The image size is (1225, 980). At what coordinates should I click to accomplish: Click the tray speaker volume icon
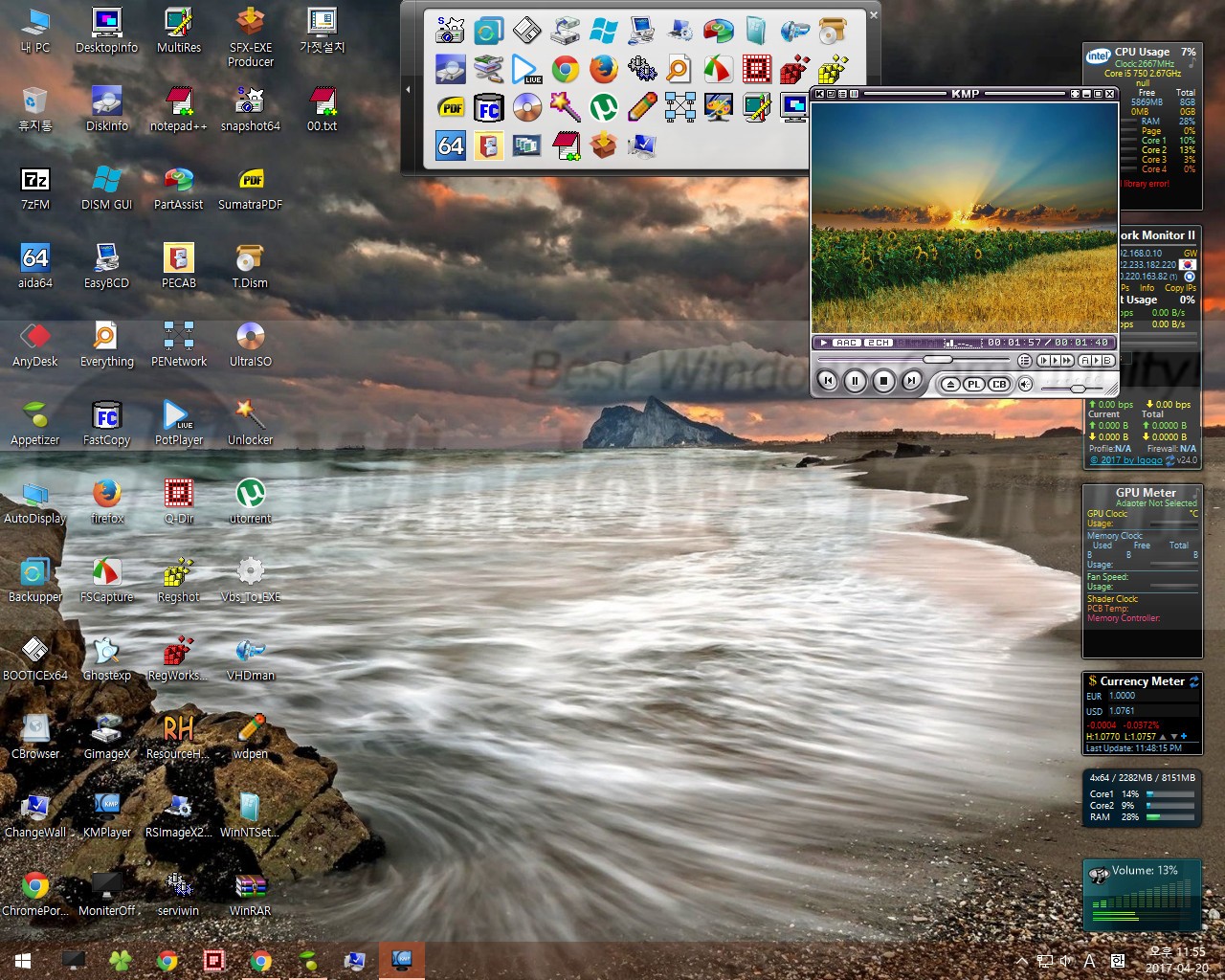[1066, 961]
